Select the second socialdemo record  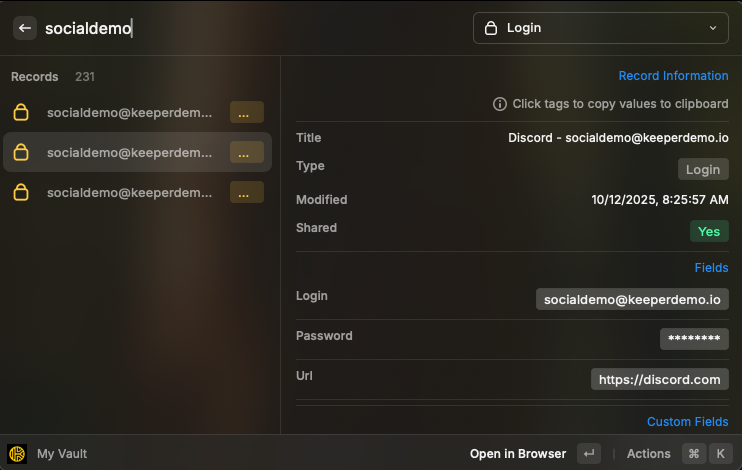point(130,152)
